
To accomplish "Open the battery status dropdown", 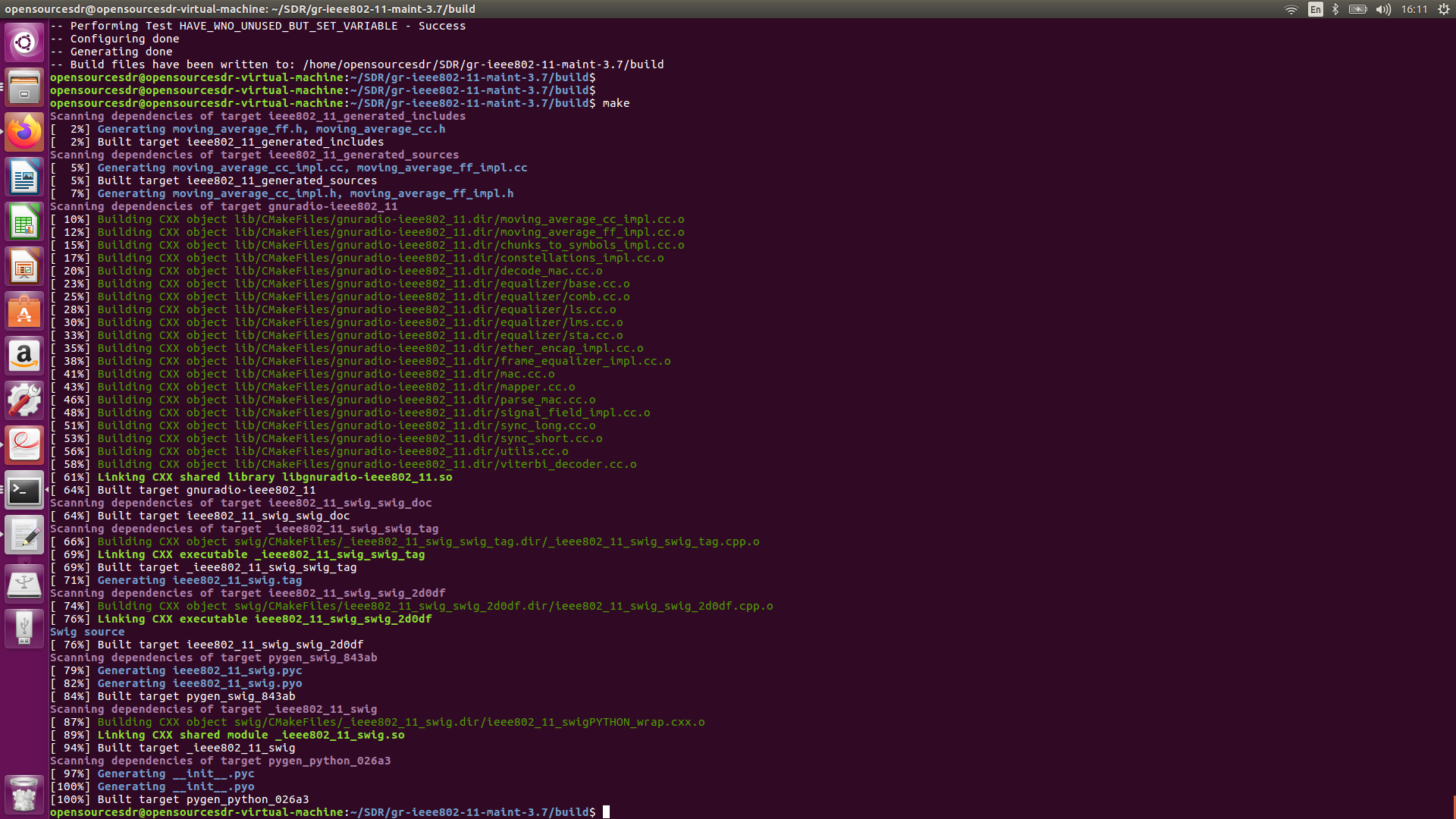I will click(1357, 10).
